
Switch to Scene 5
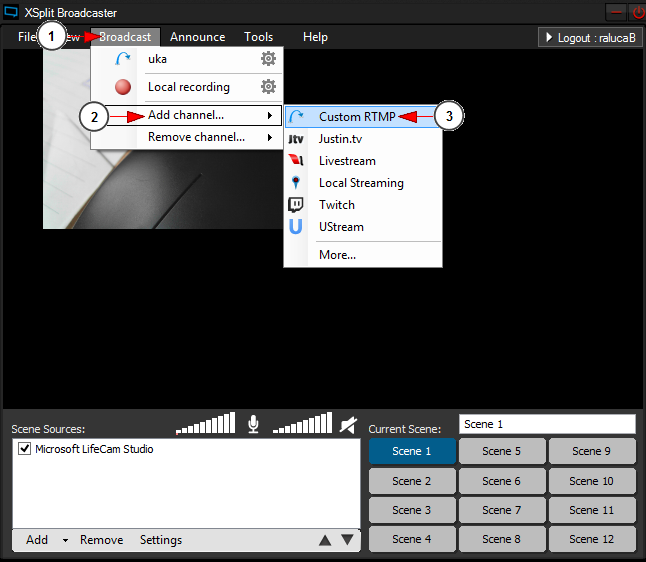pos(502,451)
